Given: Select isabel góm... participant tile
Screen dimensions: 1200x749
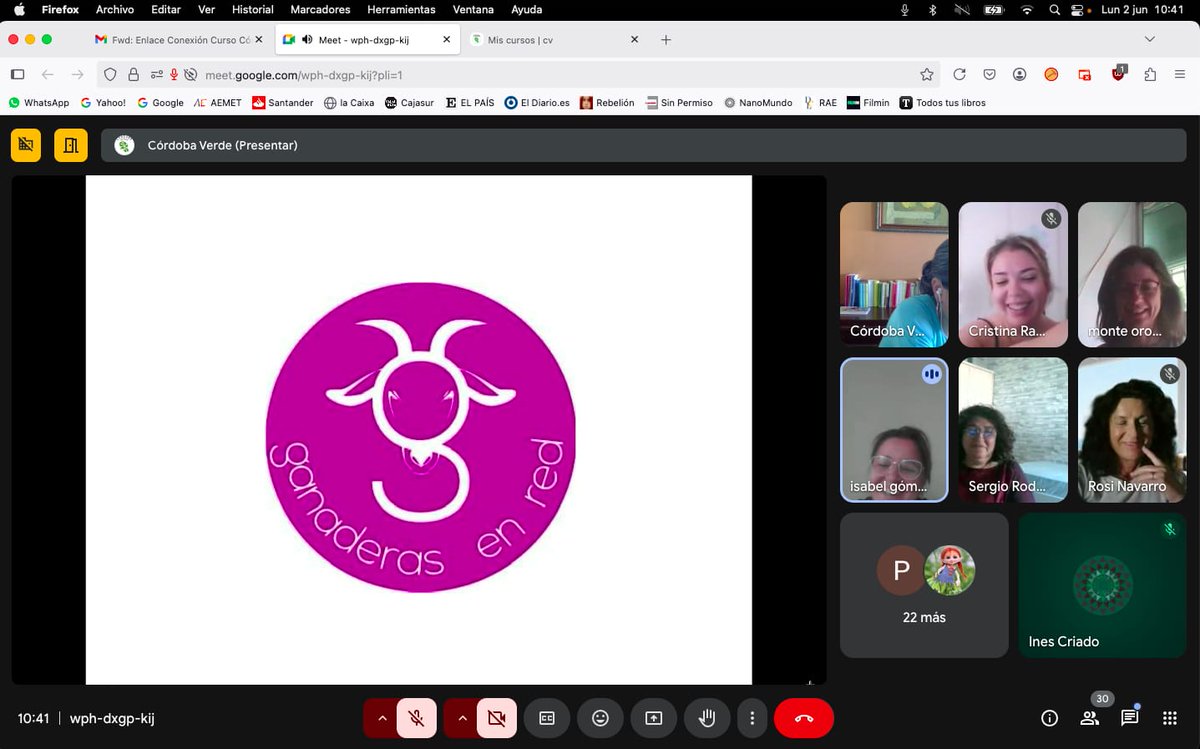Looking at the screenshot, I should pos(894,430).
